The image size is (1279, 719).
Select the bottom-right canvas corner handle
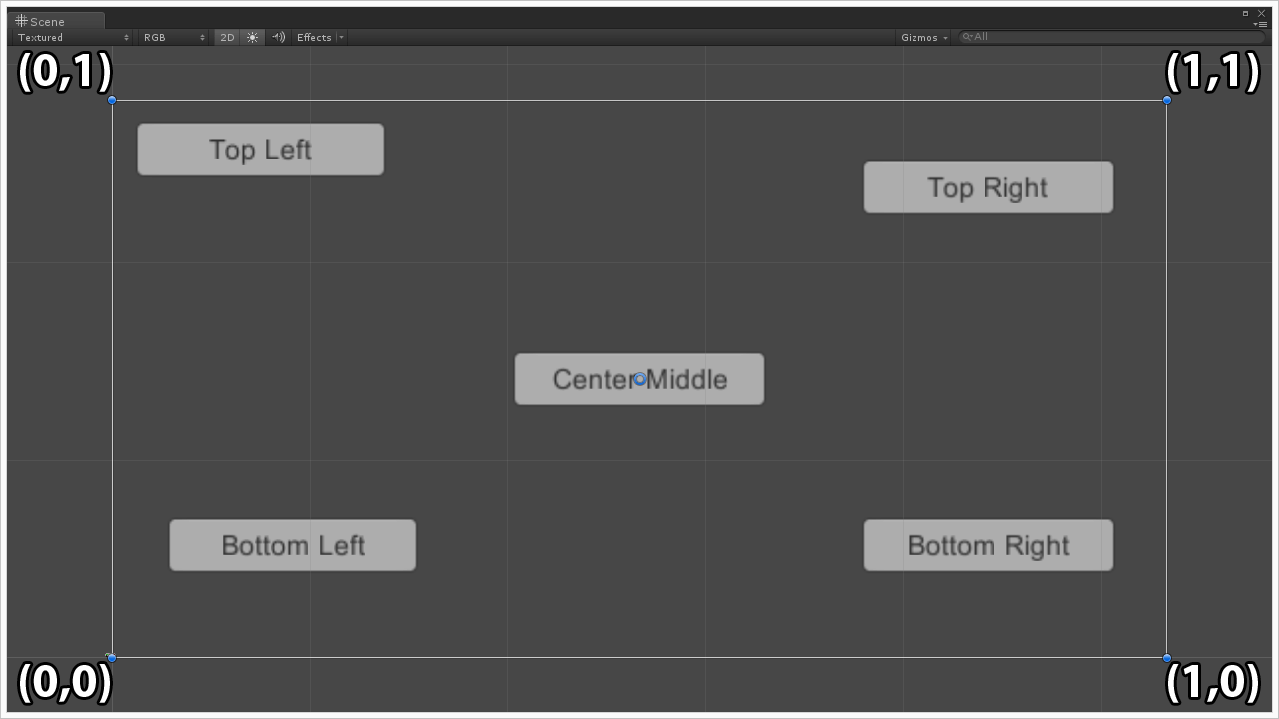coord(1167,658)
